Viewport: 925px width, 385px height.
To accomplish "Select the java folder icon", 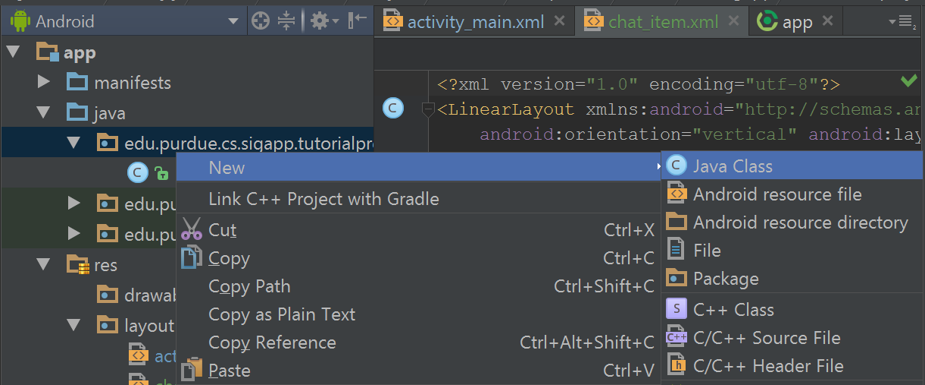I will click(77, 111).
